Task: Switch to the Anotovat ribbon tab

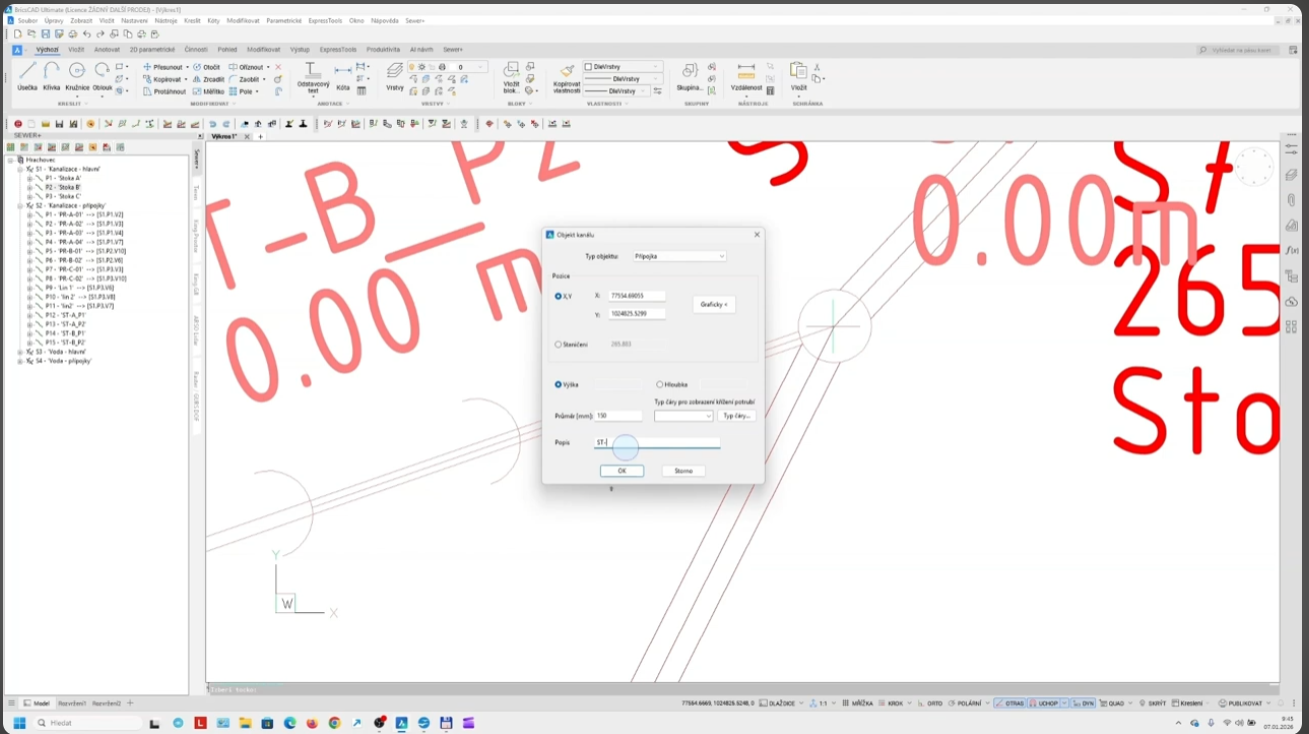Action: coord(107,49)
